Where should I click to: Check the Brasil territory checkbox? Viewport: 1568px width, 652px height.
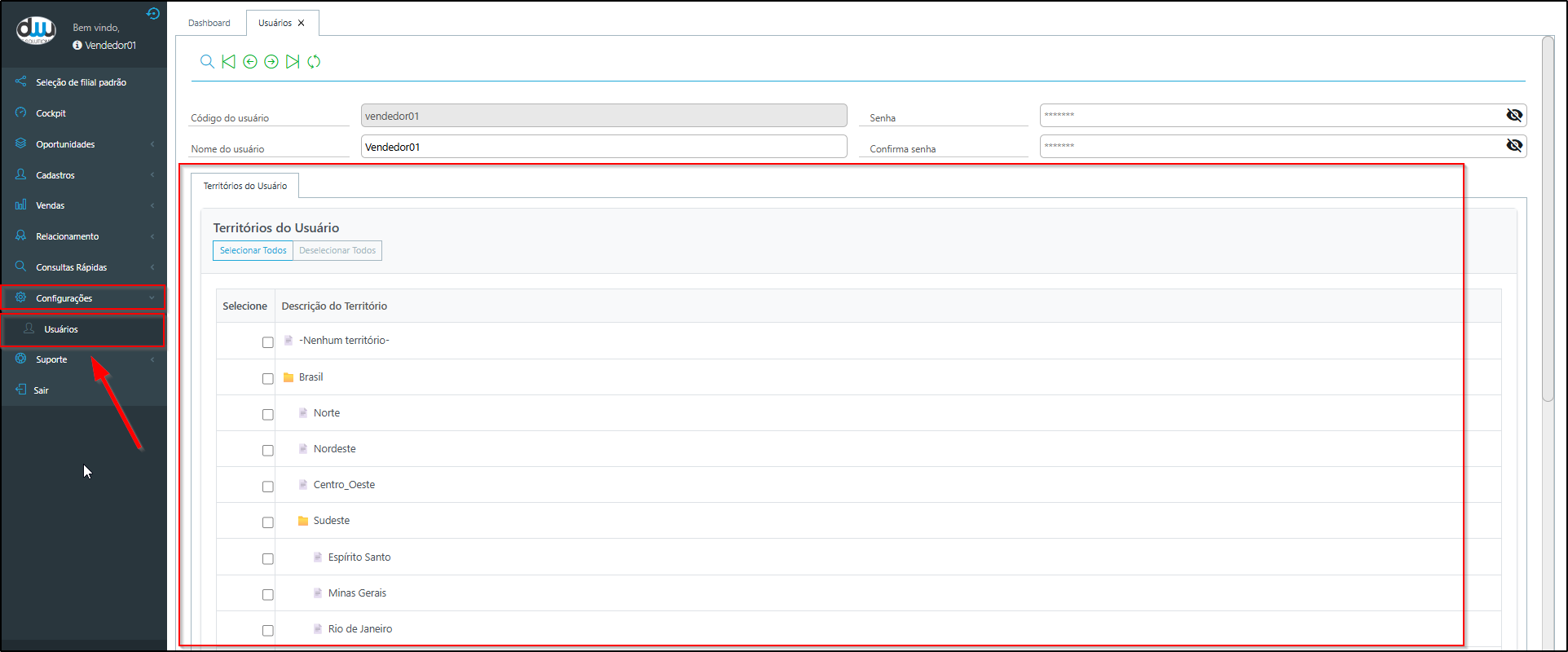(267, 378)
